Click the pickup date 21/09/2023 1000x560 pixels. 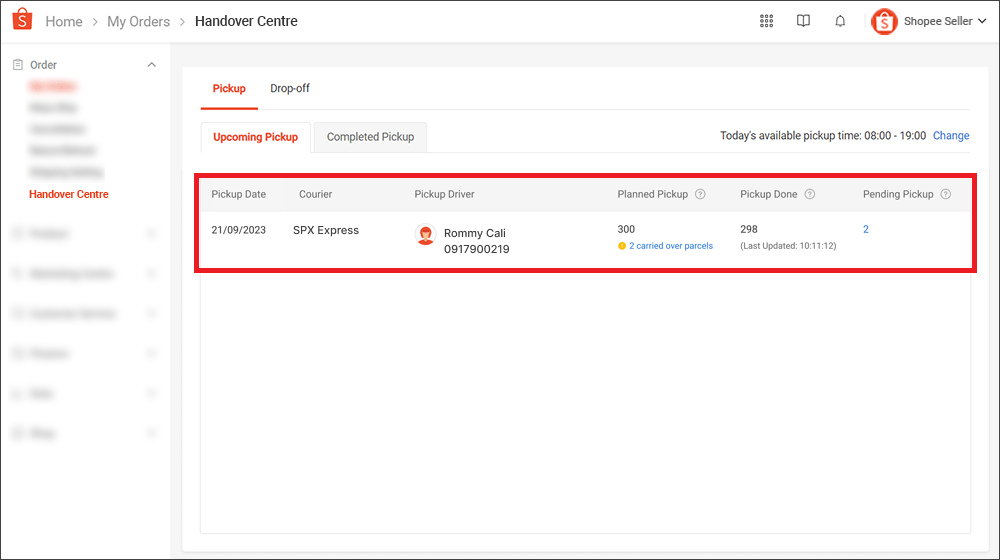click(239, 230)
